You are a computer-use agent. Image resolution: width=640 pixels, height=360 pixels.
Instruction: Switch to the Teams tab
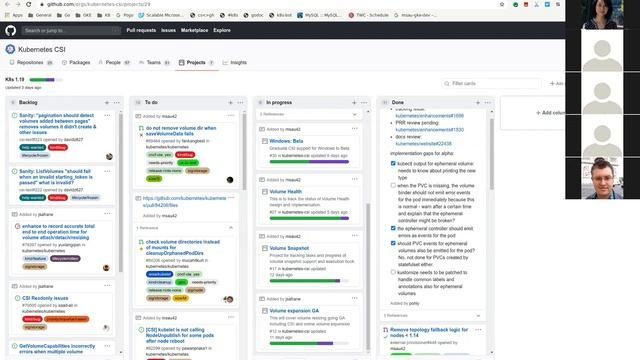(x=154, y=62)
